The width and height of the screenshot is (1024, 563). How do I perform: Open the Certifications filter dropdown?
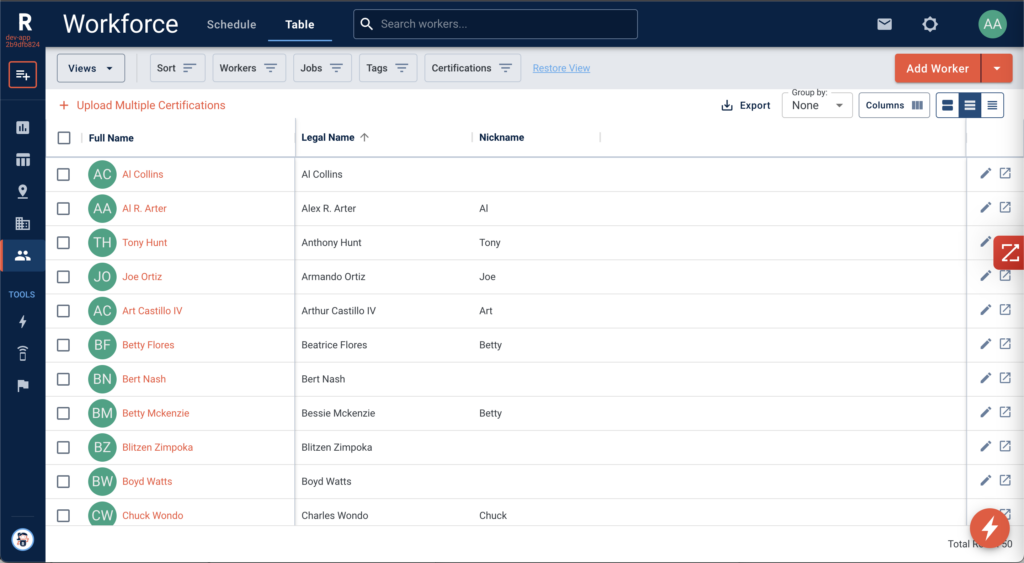coord(472,68)
